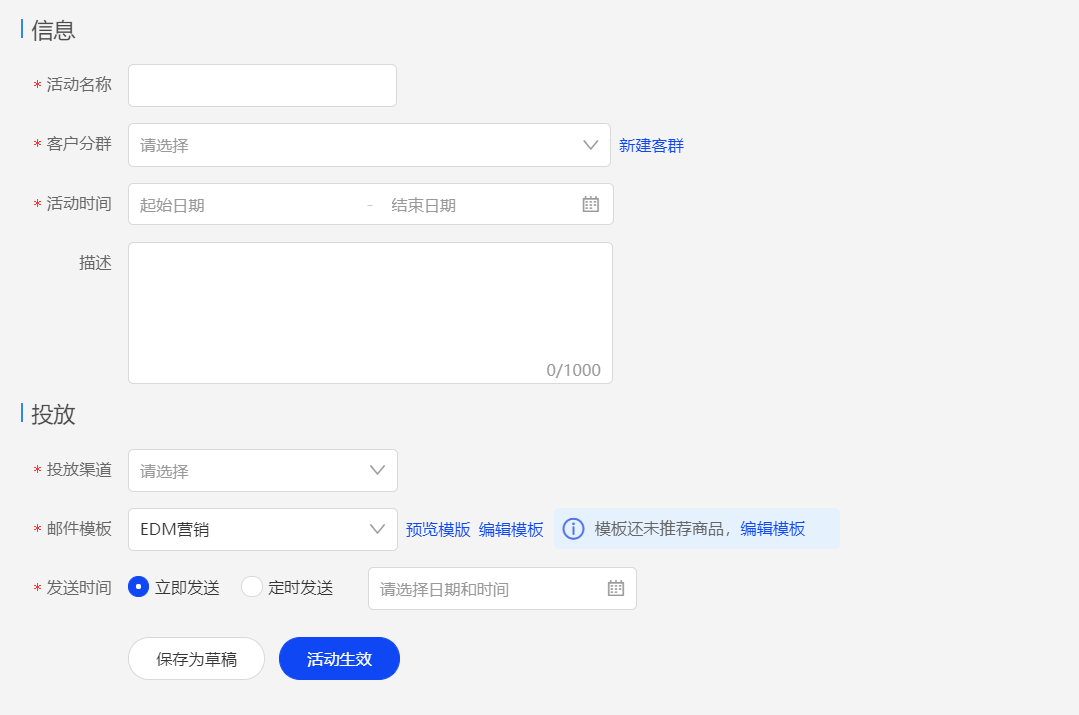The width and height of the screenshot is (1079, 715).
Task: Click 编辑模板 beside 预览模版
Action: click(514, 529)
